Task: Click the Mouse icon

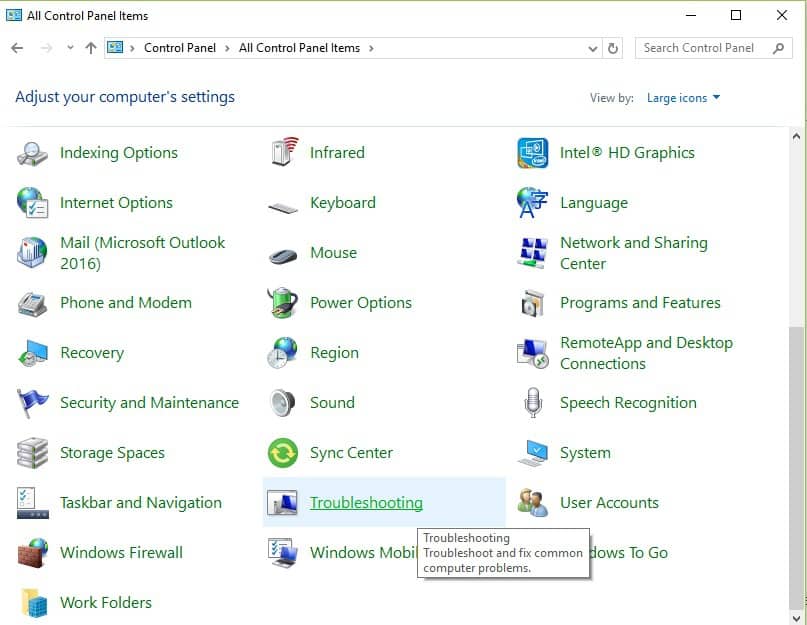Action: [x=283, y=256]
